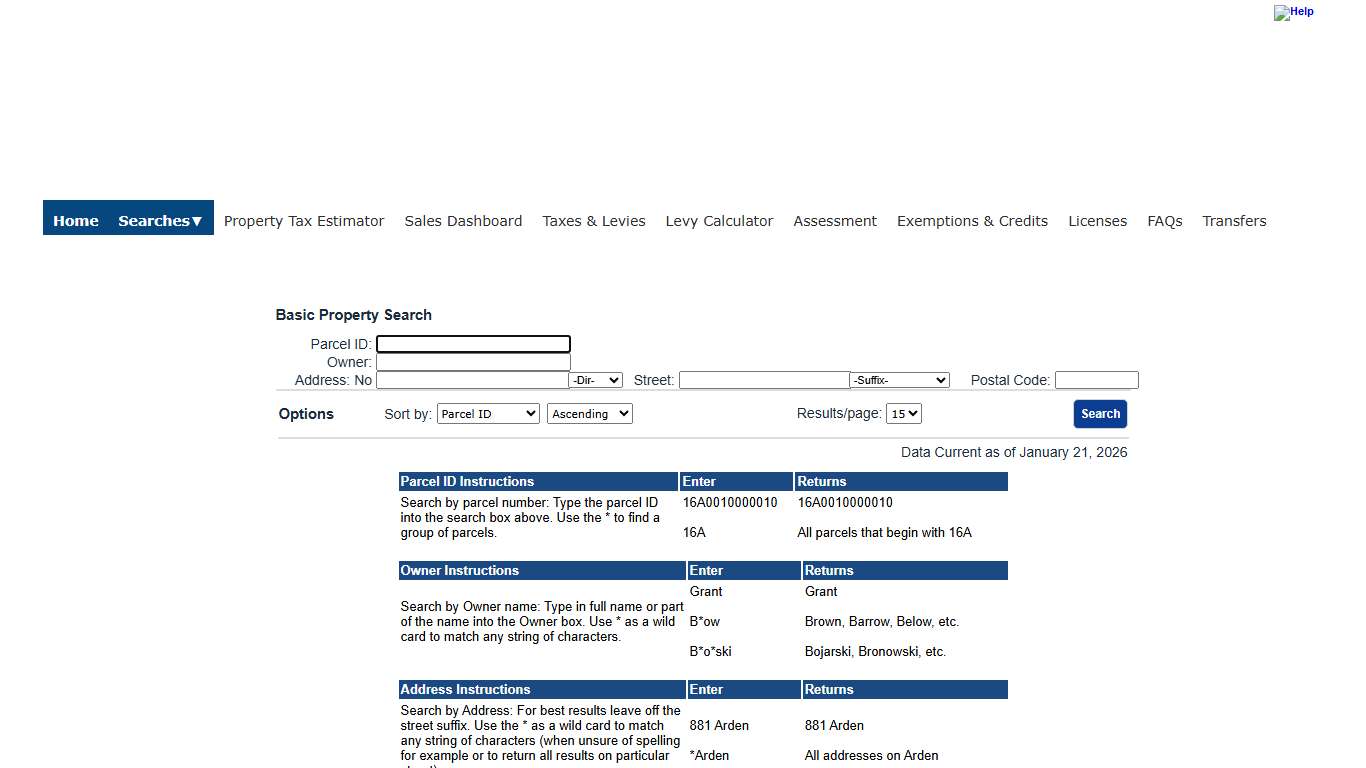The width and height of the screenshot is (1366, 768).
Task: Open the Assessment page
Action: (x=835, y=220)
